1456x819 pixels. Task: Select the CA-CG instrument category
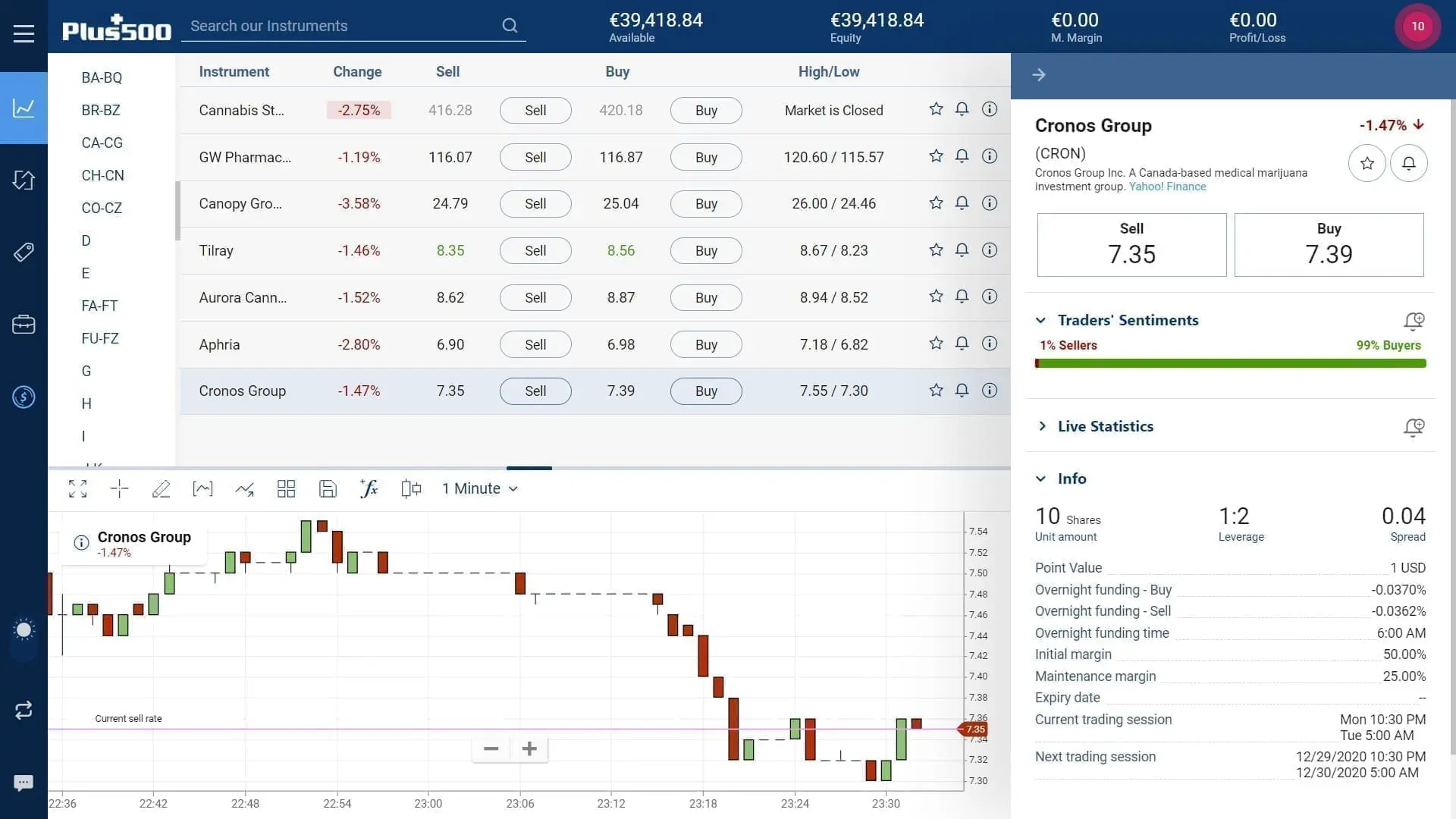click(102, 143)
